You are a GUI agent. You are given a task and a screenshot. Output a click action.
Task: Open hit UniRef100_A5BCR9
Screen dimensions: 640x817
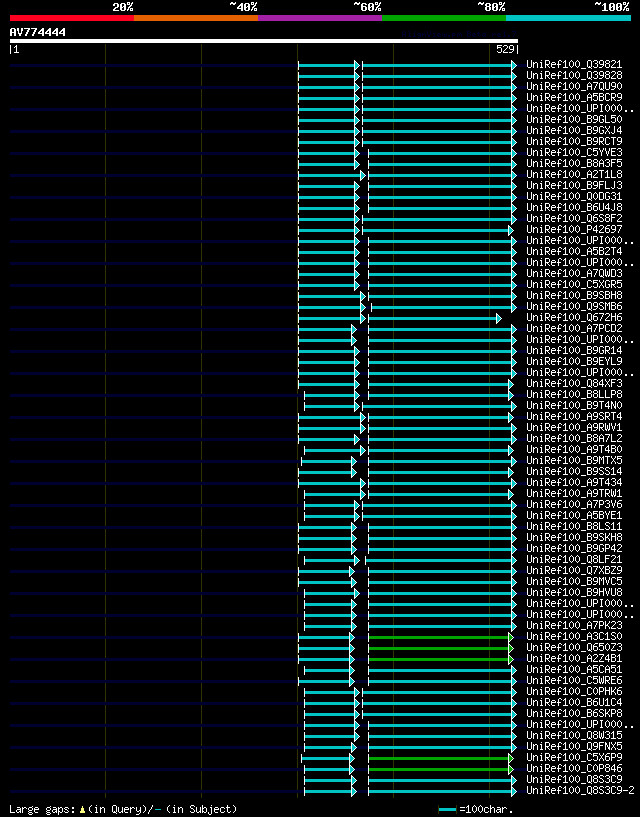pyautogui.click(x=574, y=97)
